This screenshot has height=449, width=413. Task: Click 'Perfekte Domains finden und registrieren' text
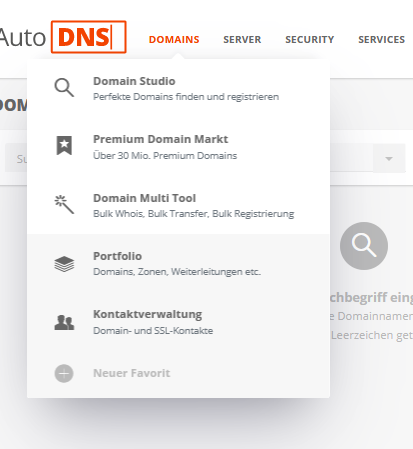[x=186, y=97]
